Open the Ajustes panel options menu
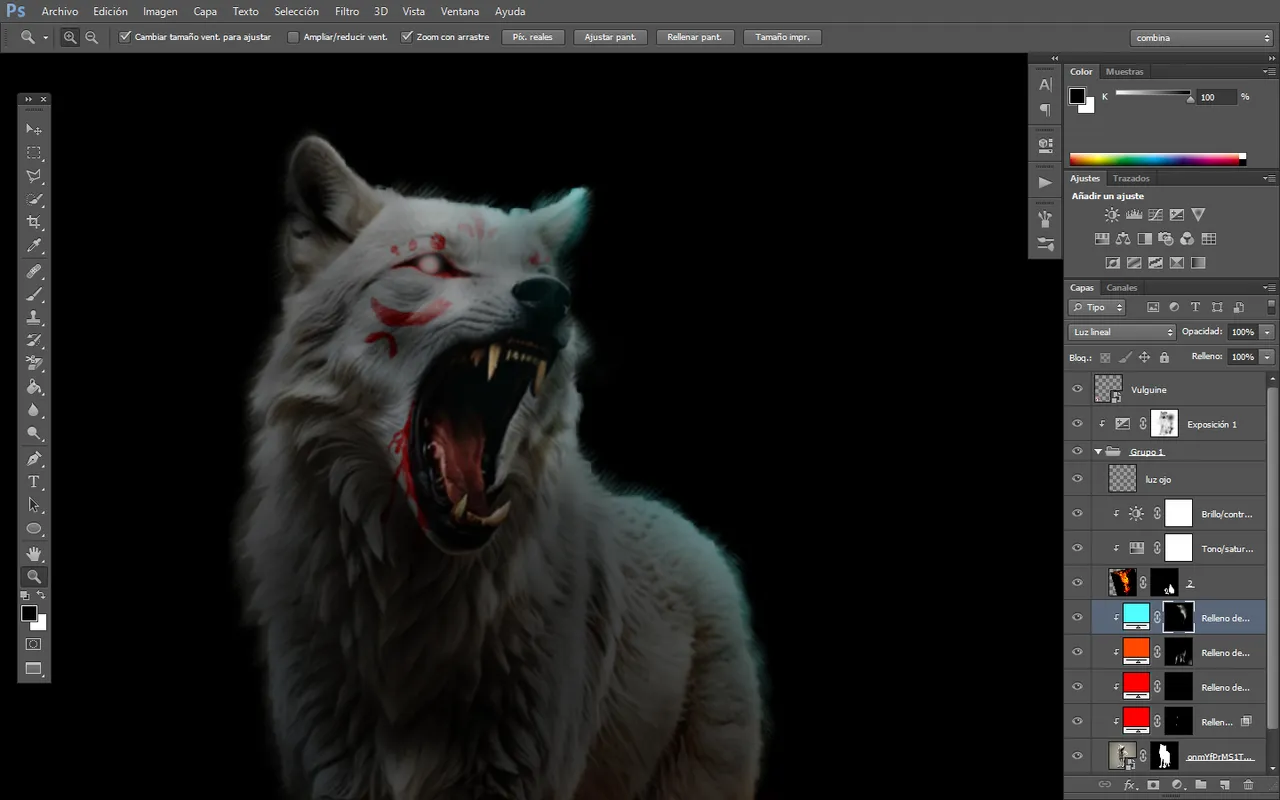The width and height of the screenshot is (1280, 800). tap(1269, 178)
